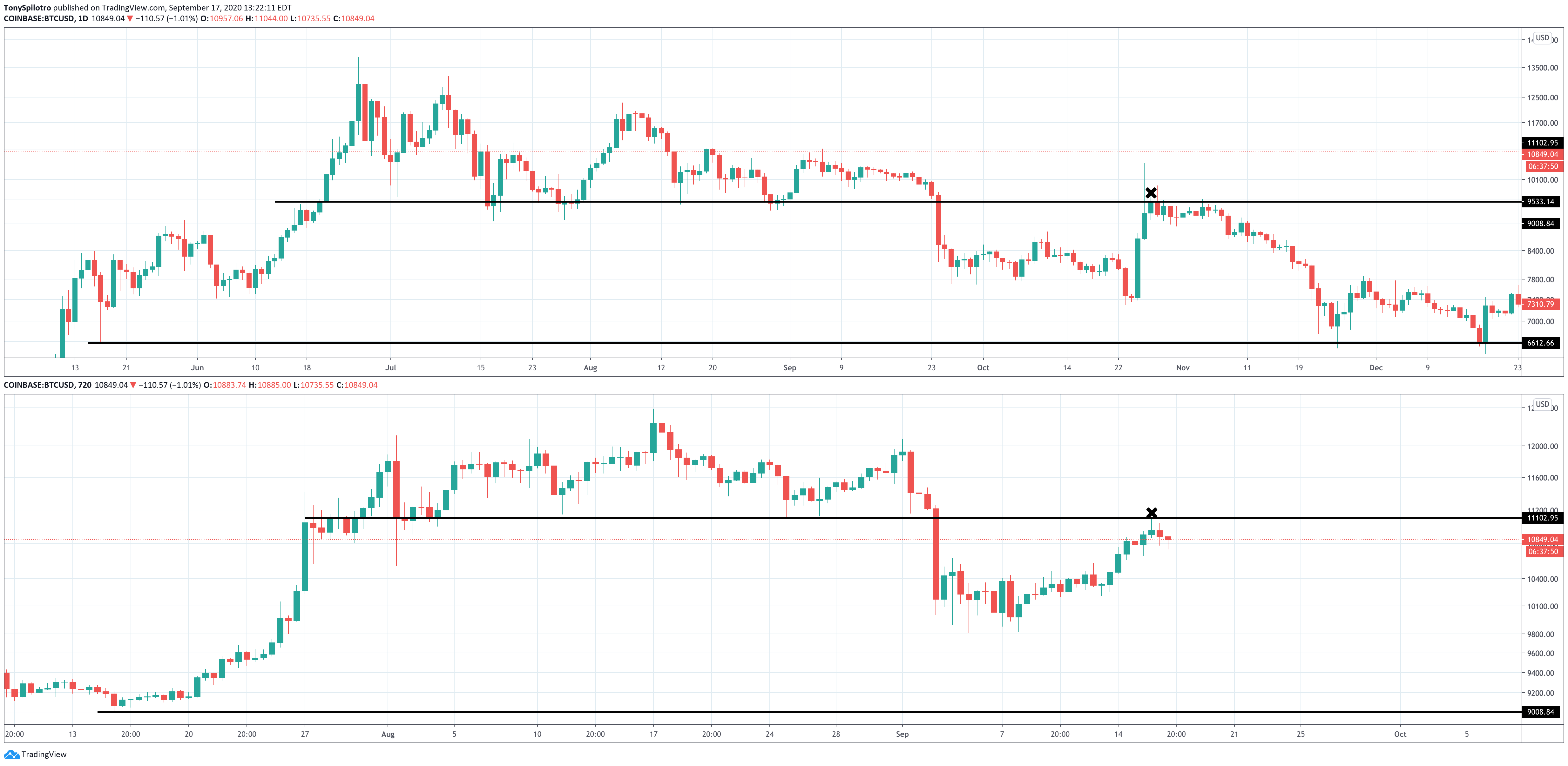Select the 9008.84 label on 720 chart axis
The image size is (1568, 766).
point(1541,712)
